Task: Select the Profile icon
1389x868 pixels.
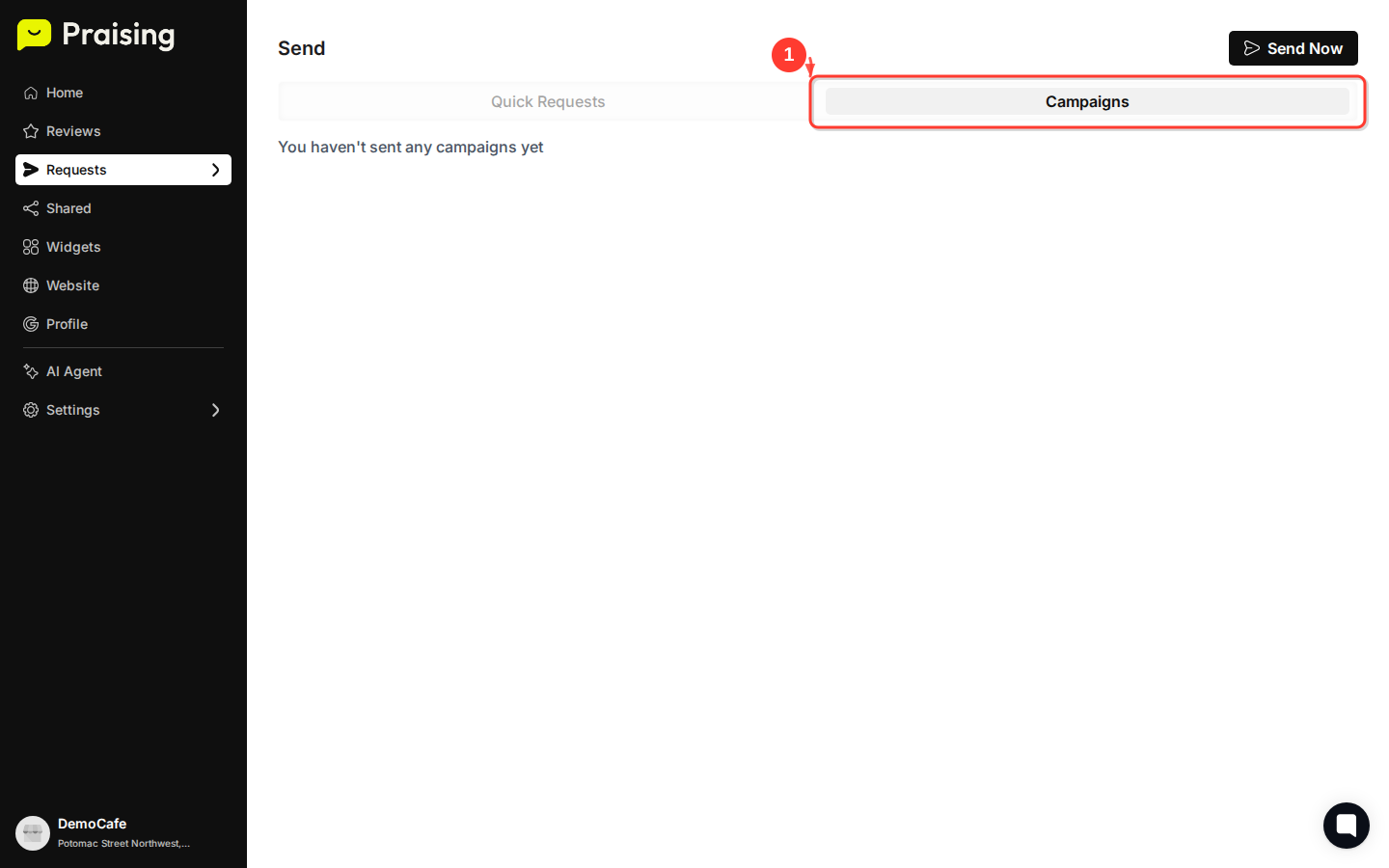Action: pos(30,324)
